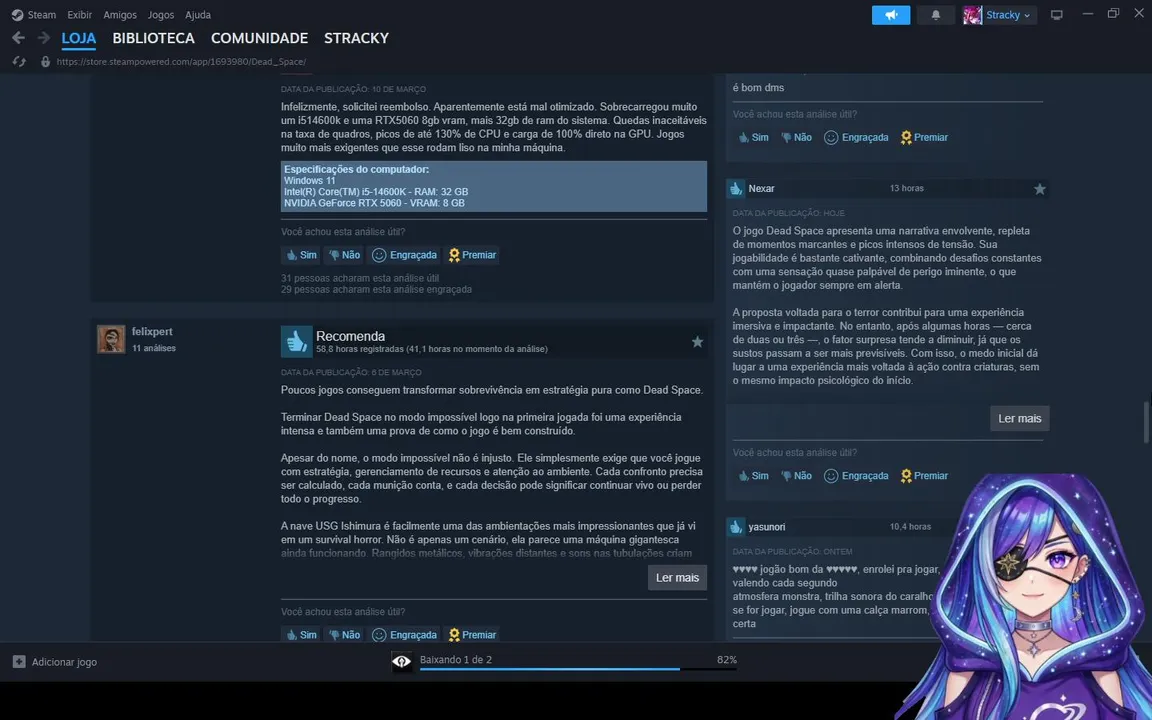The width and height of the screenshot is (1152, 720).
Task: Vote Não on Nexar's review
Action: 796,476
